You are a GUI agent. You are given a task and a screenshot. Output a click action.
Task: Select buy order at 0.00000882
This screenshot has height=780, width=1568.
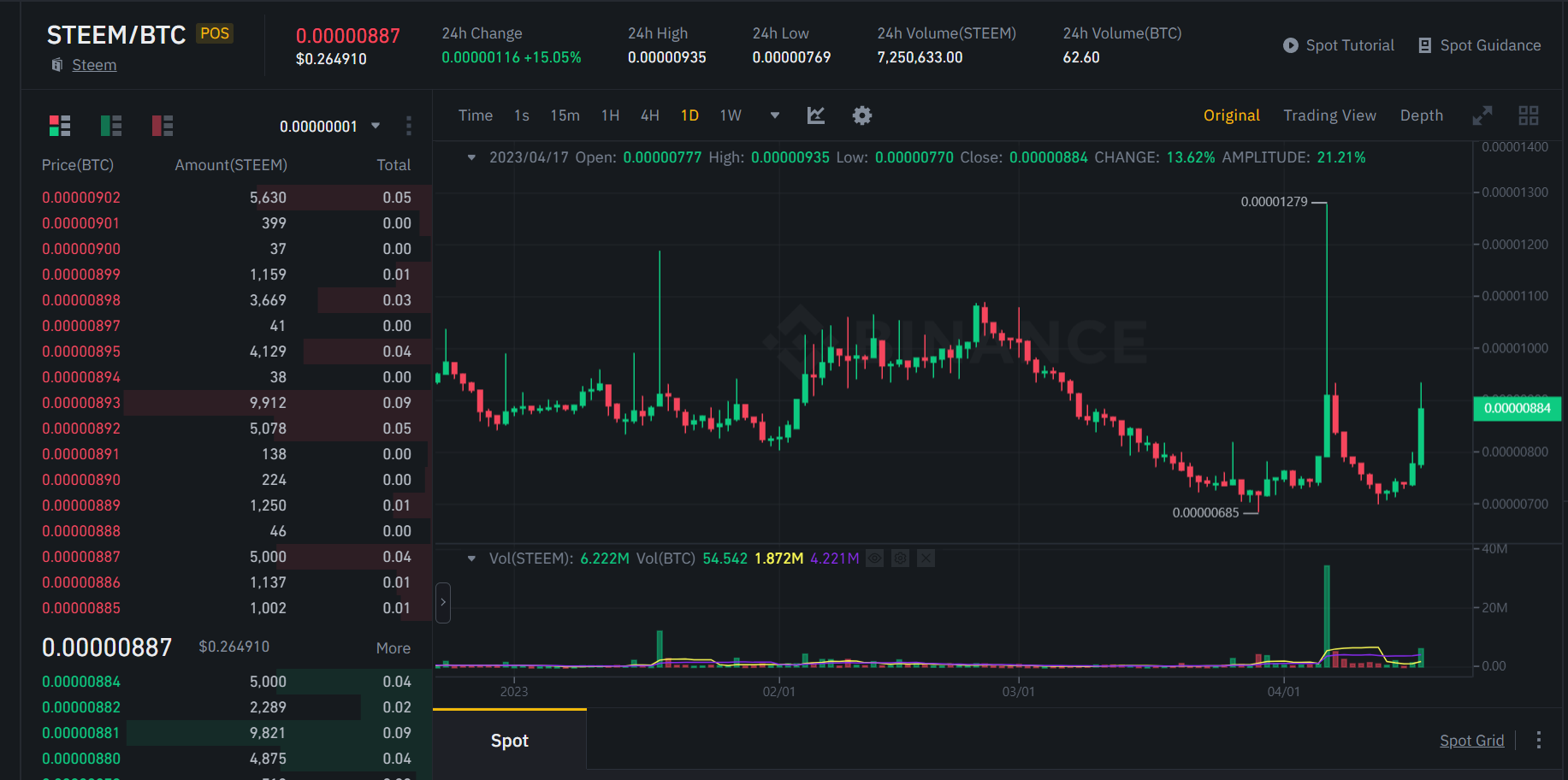pos(227,707)
